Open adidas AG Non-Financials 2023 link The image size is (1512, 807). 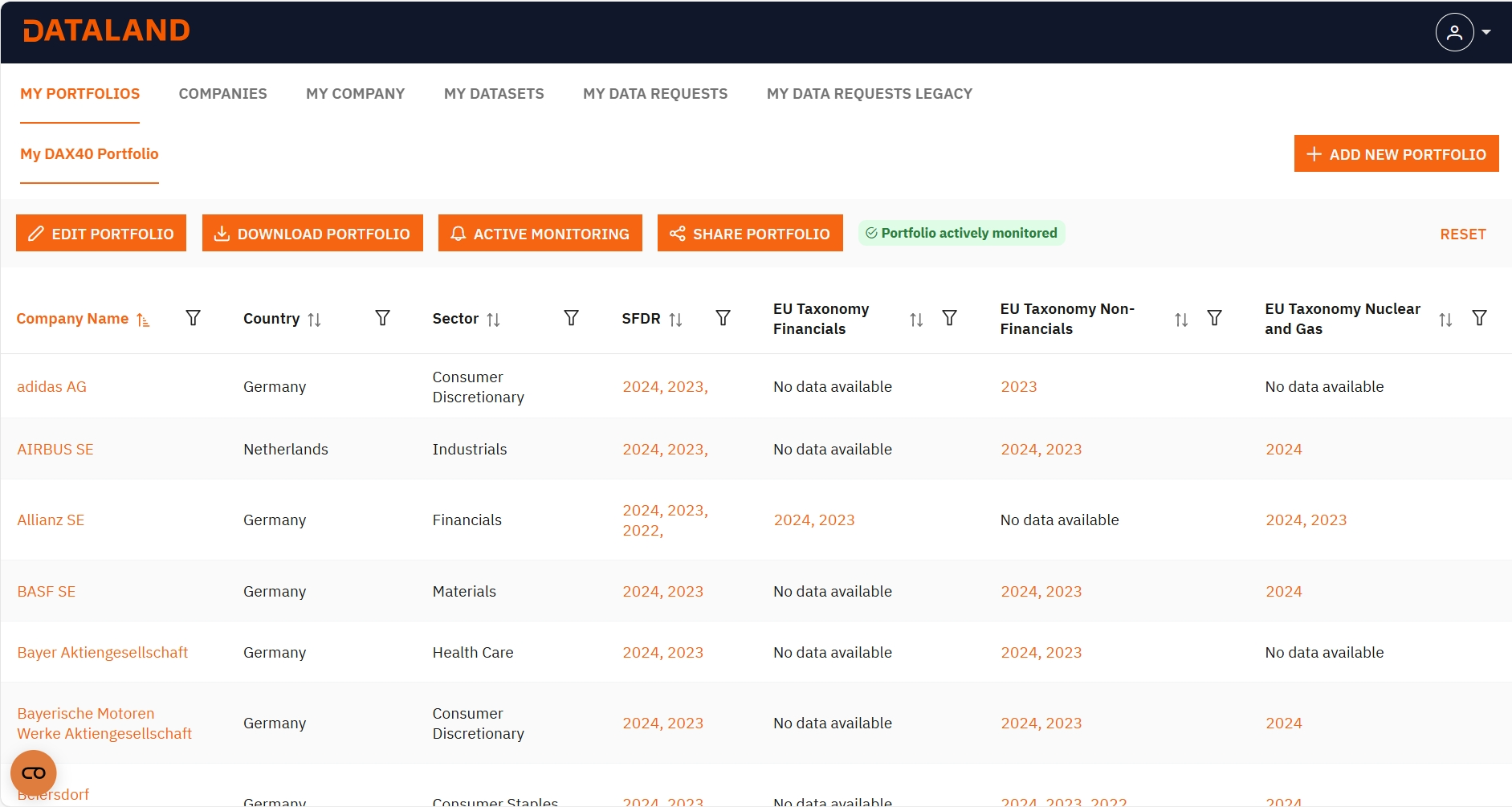tap(1019, 386)
